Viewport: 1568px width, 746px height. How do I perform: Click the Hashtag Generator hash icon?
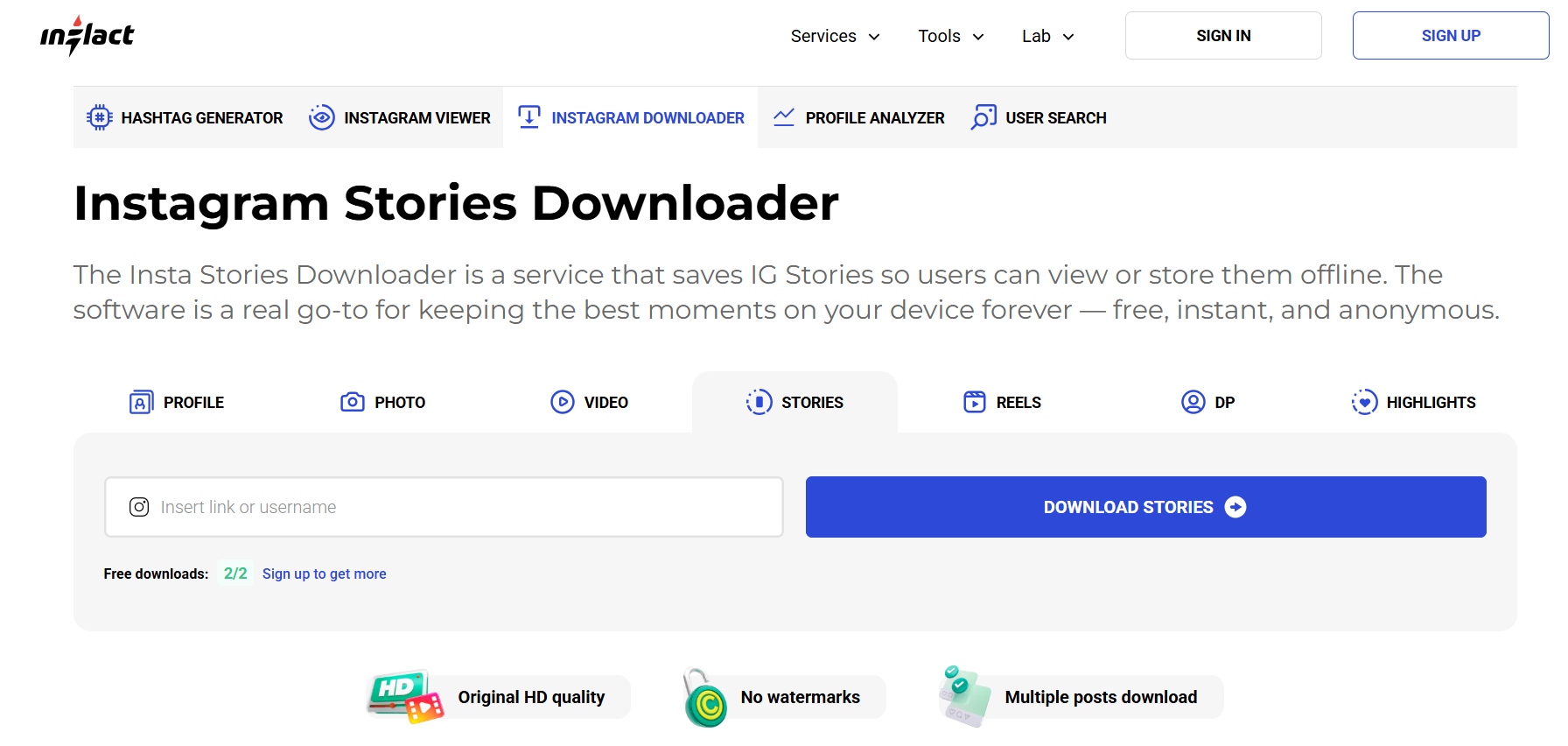[100, 117]
